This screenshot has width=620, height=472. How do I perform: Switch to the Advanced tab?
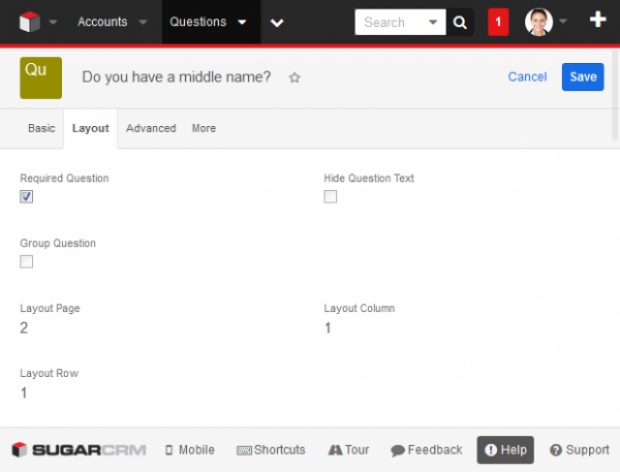(x=151, y=128)
